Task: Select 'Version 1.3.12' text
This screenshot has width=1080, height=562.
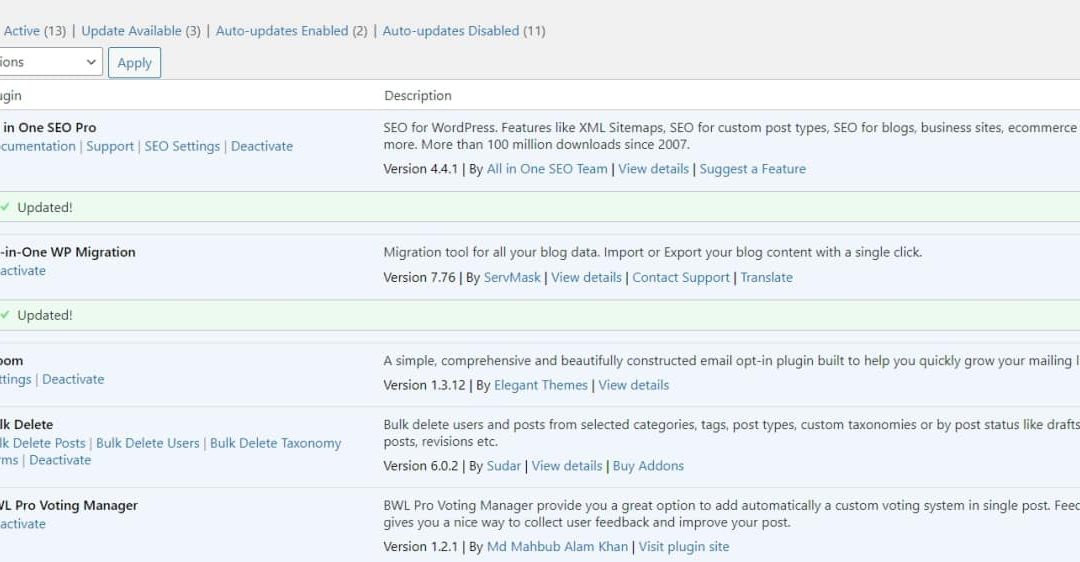Action: tap(424, 385)
